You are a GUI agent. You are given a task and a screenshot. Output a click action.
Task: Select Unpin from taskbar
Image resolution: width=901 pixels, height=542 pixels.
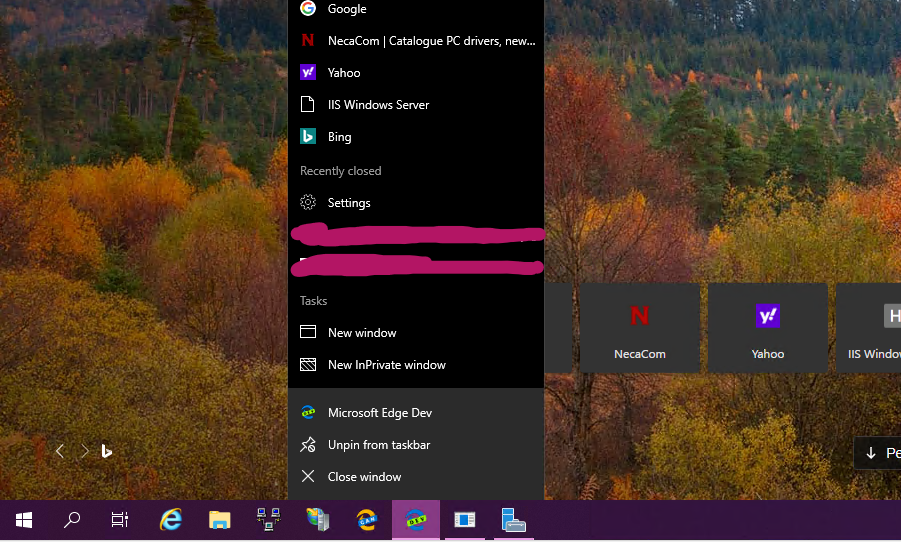pos(416,445)
